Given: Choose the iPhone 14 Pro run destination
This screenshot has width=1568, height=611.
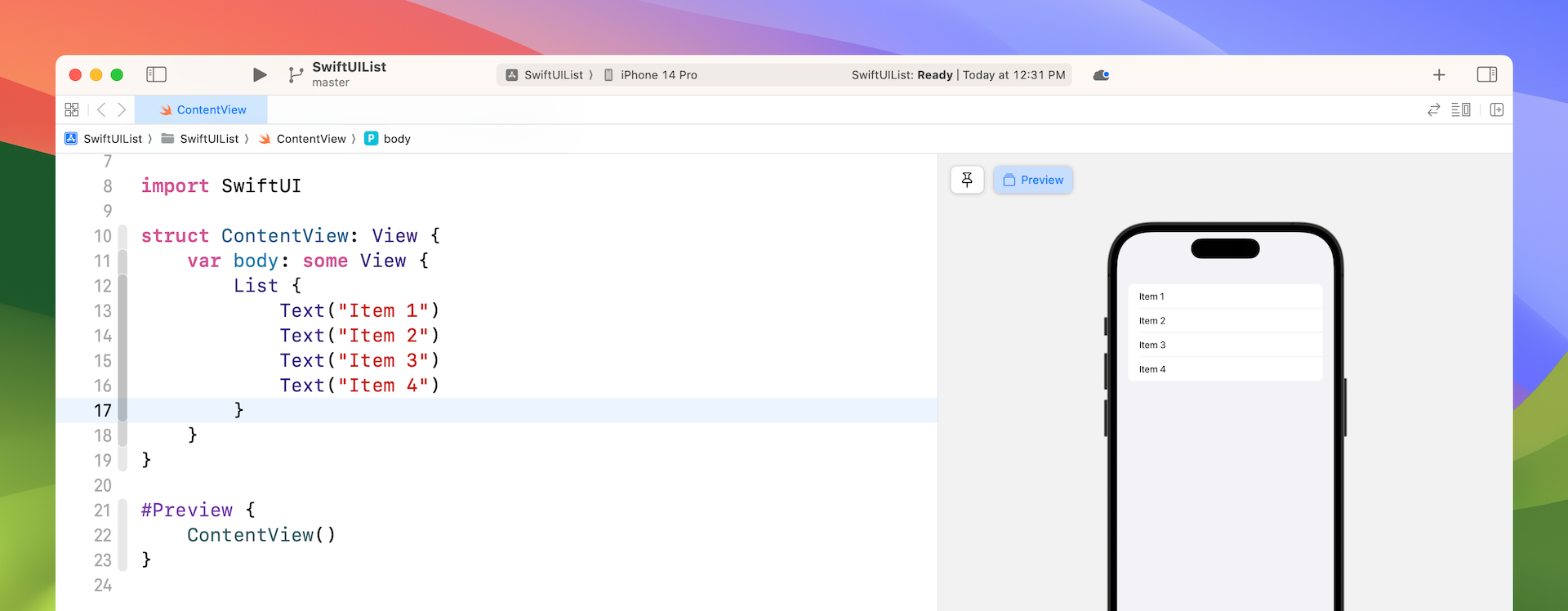Looking at the screenshot, I should 651,75.
